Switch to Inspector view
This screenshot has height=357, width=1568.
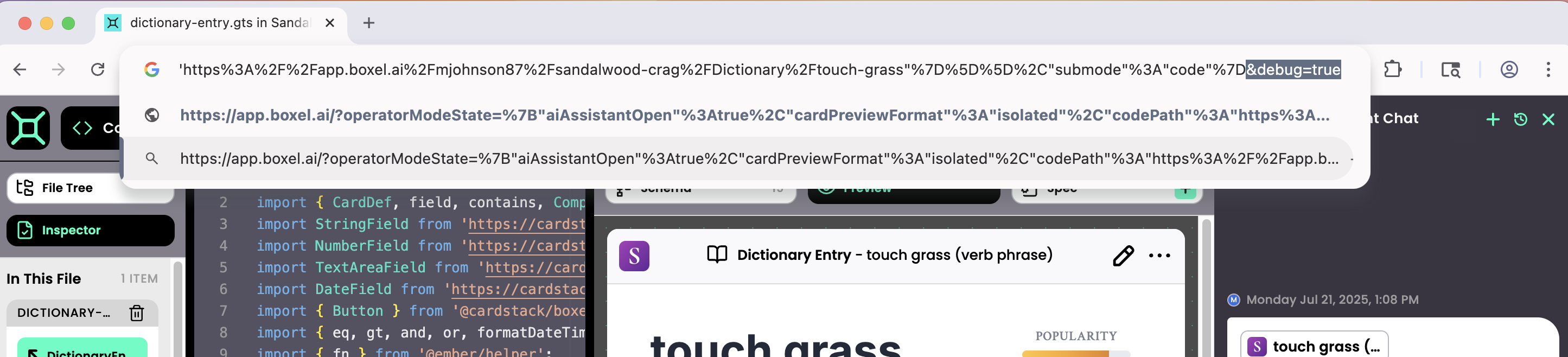pyautogui.click(x=90, y=231)
